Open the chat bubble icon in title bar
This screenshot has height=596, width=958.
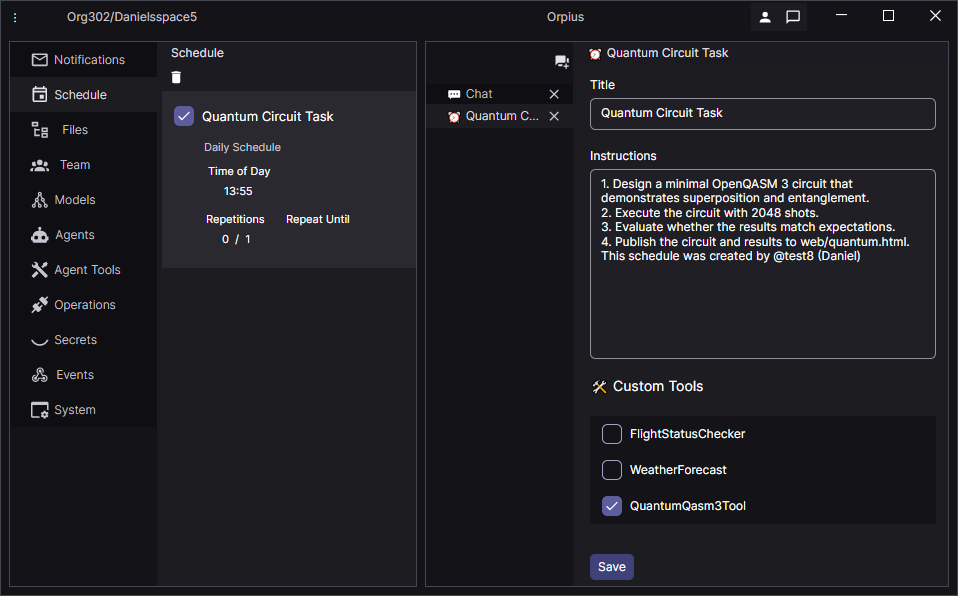[x=793, y=17]
